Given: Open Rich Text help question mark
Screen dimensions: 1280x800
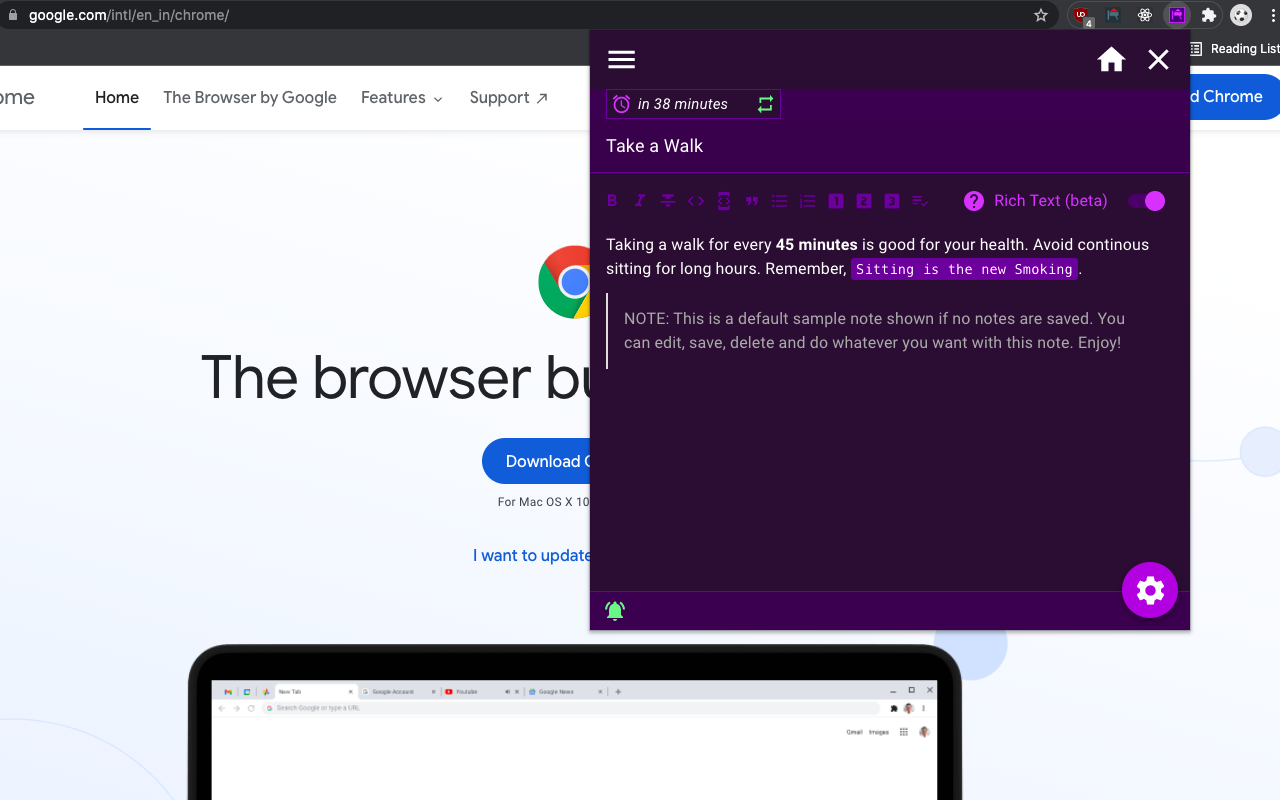Looking at the screenshot, I should point(974,201).
